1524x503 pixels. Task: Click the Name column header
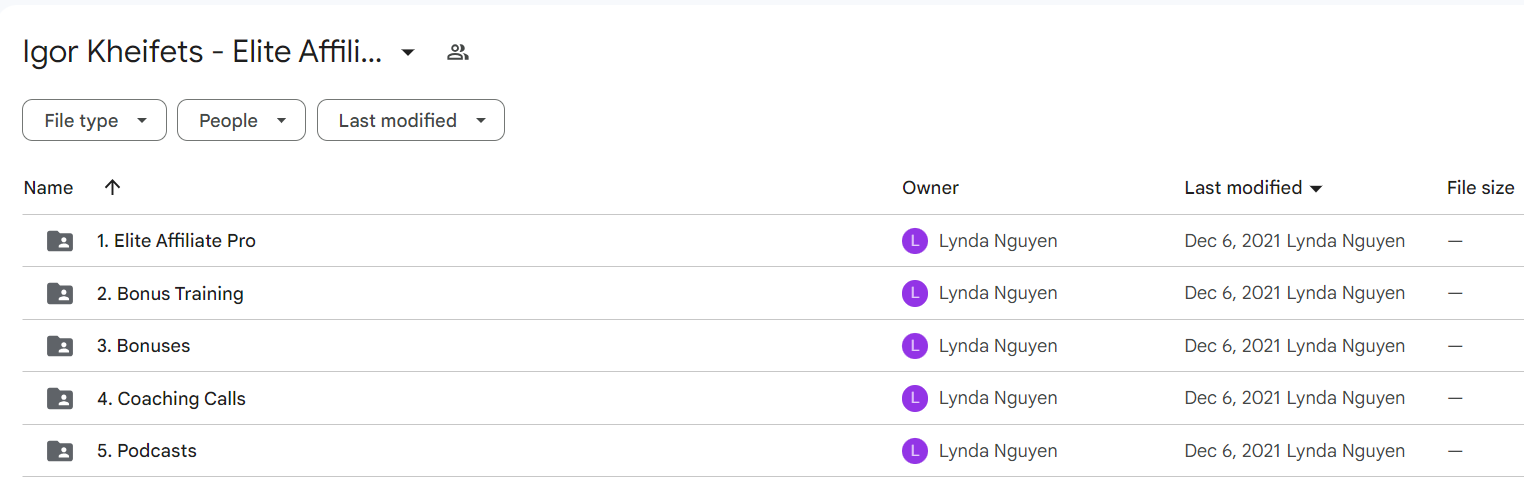[x=48, y=187]
